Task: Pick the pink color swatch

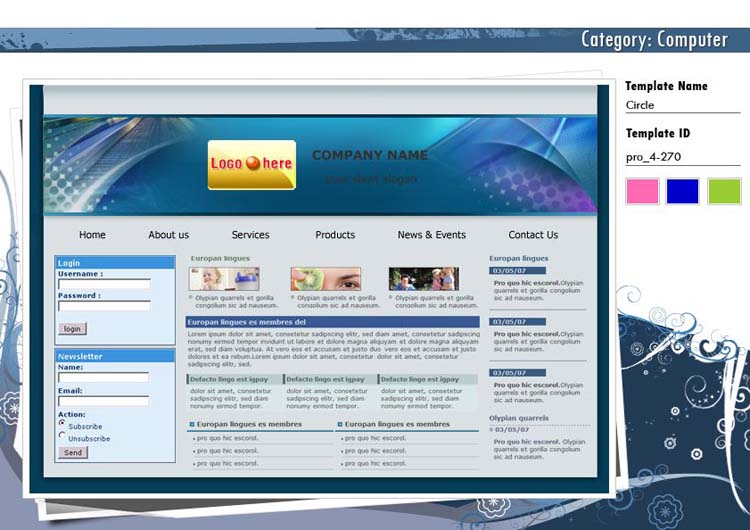Action: pyautogui.click(x=642, y=191)
